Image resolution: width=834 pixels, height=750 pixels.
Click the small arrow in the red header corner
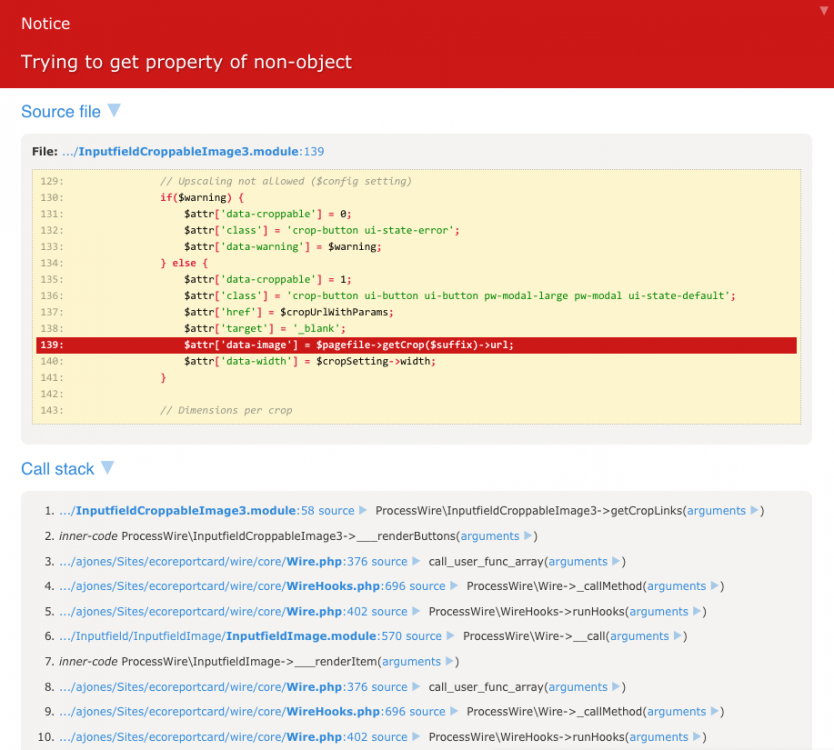click(822, 9)
